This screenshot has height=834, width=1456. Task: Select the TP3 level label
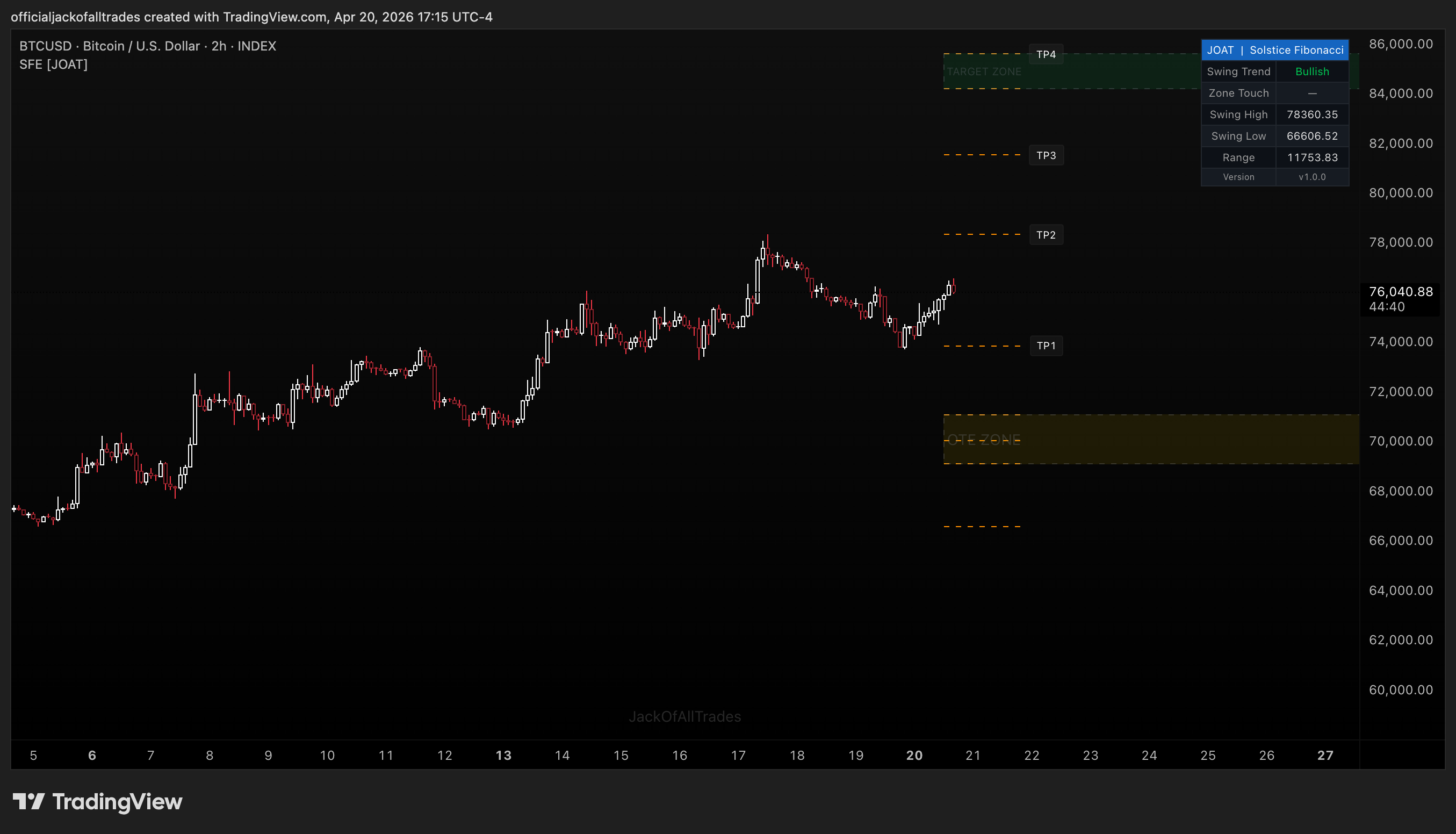1046,155
